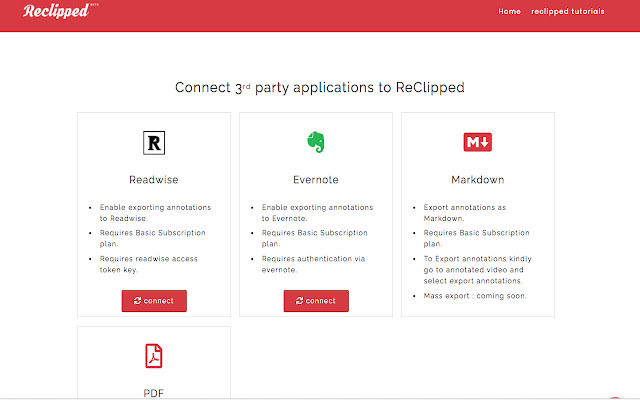Click the PDF file icon
Screen dimensions: 640x400
[154, 356]
